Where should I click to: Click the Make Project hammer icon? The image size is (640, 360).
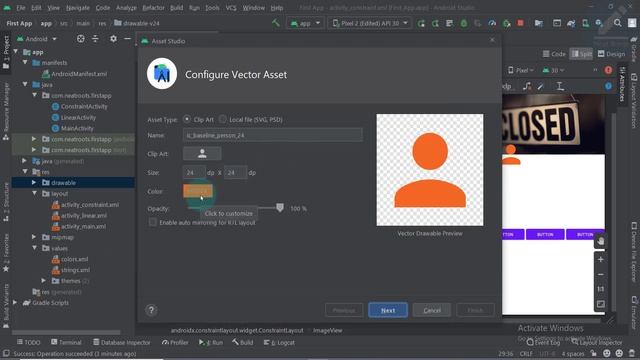coord(276,23)
